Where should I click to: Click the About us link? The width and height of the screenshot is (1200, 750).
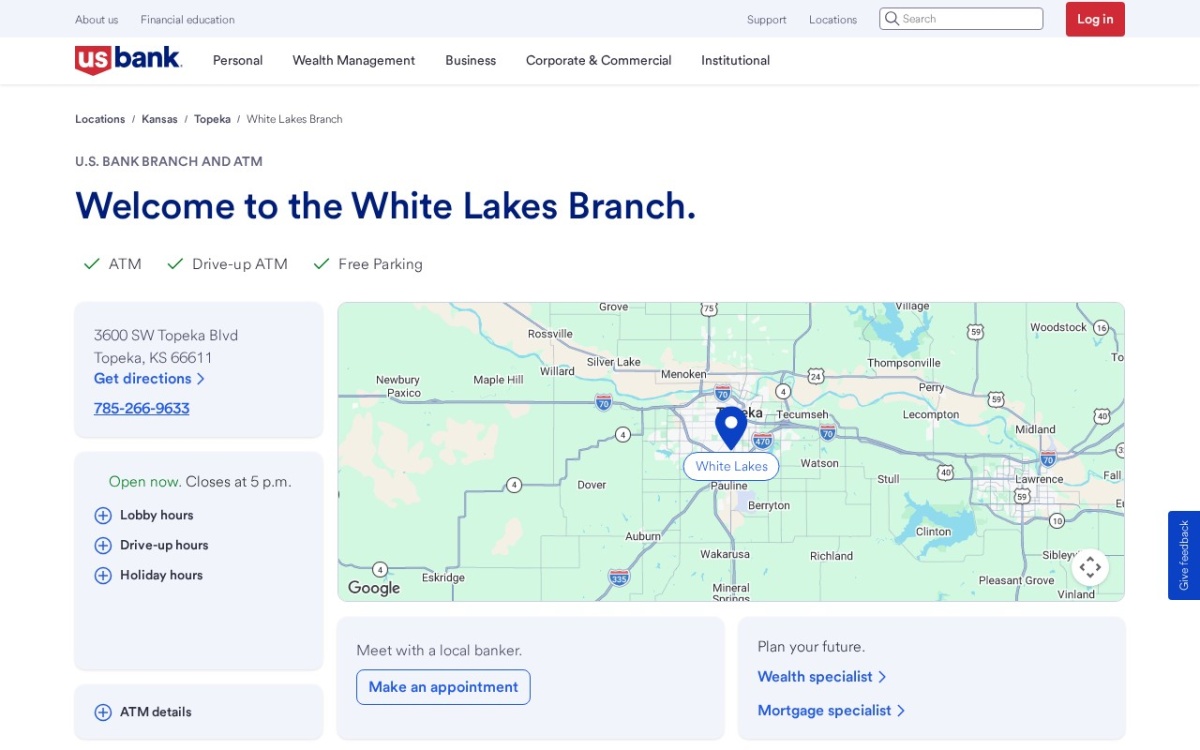[x=96, y=19]
